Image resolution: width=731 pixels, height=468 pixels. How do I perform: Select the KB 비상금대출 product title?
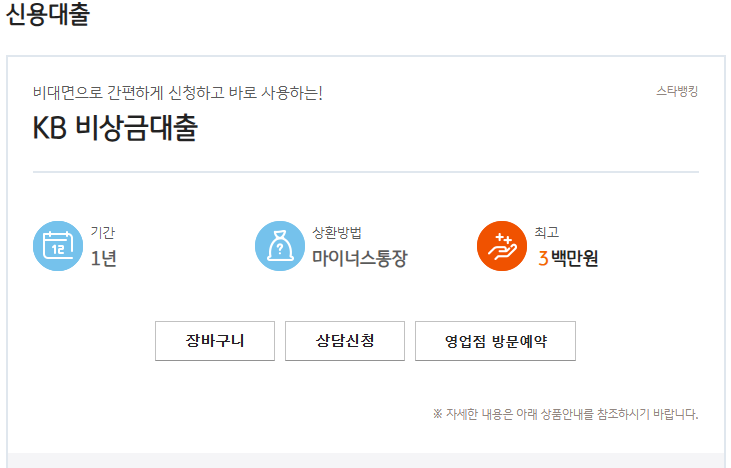tap(115, 129)
